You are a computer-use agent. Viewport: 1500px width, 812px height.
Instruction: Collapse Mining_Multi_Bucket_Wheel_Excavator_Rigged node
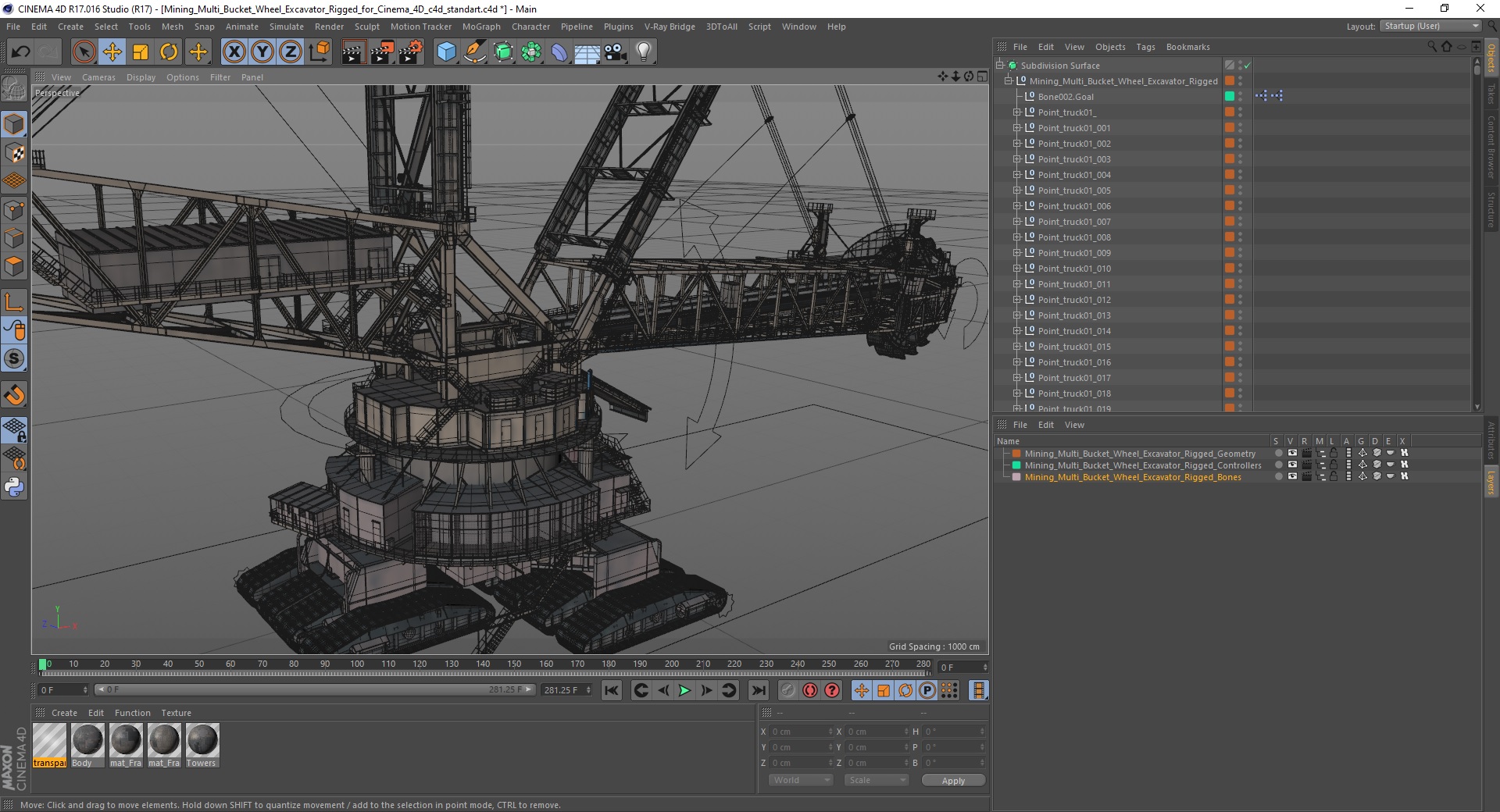click(x=1008, y=81)
